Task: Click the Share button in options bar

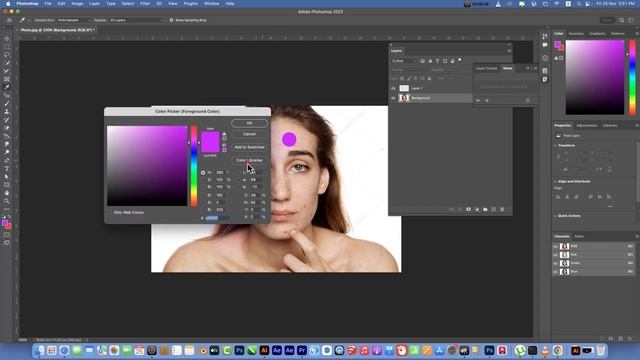Action: tap(607, 20)
